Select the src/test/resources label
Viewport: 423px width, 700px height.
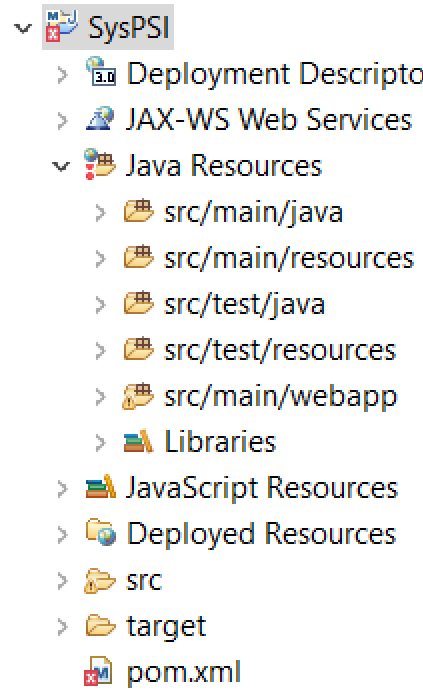[x=280, y=350]
